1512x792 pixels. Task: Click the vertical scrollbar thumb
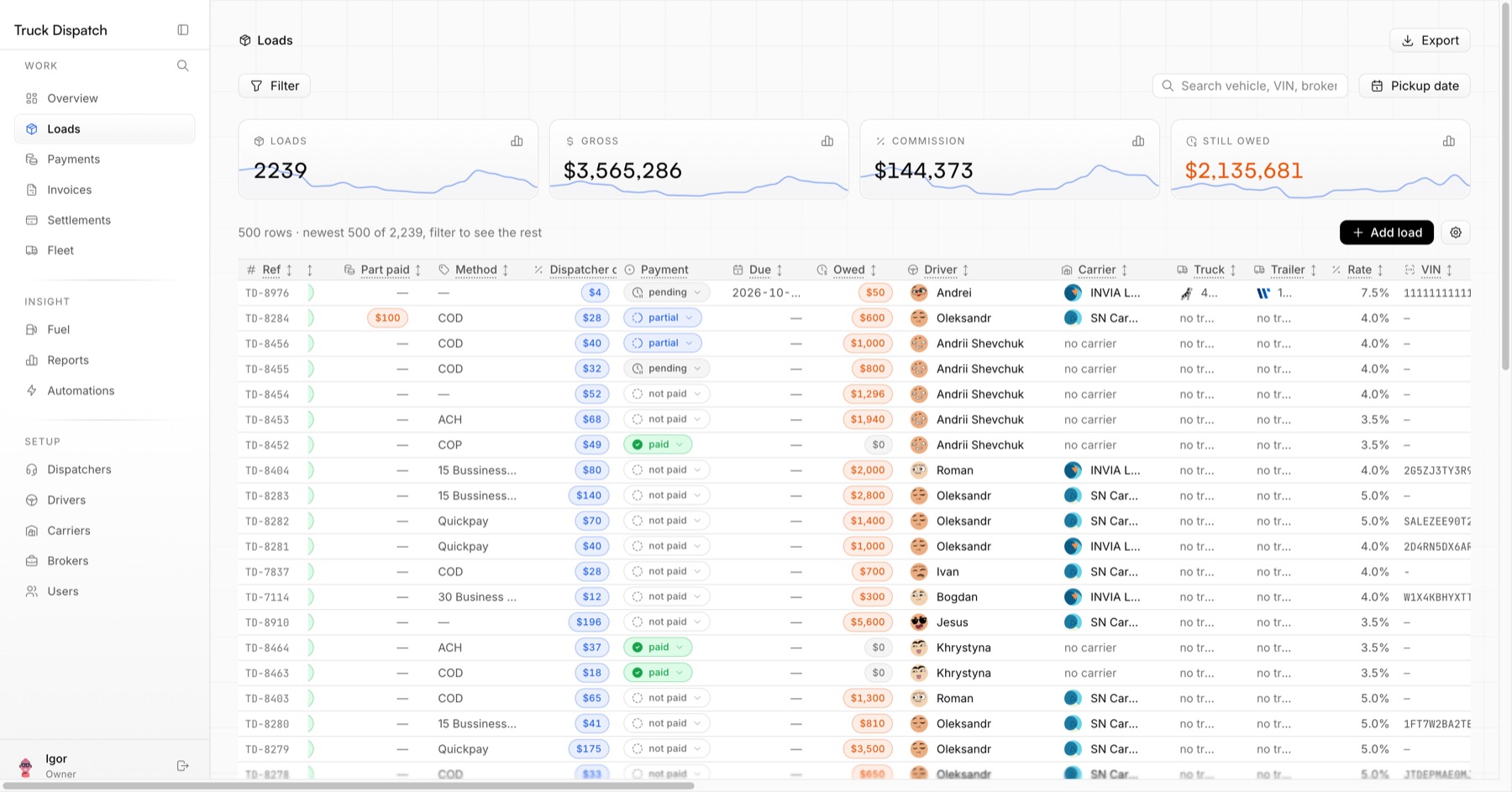(x=1506, y=185)
